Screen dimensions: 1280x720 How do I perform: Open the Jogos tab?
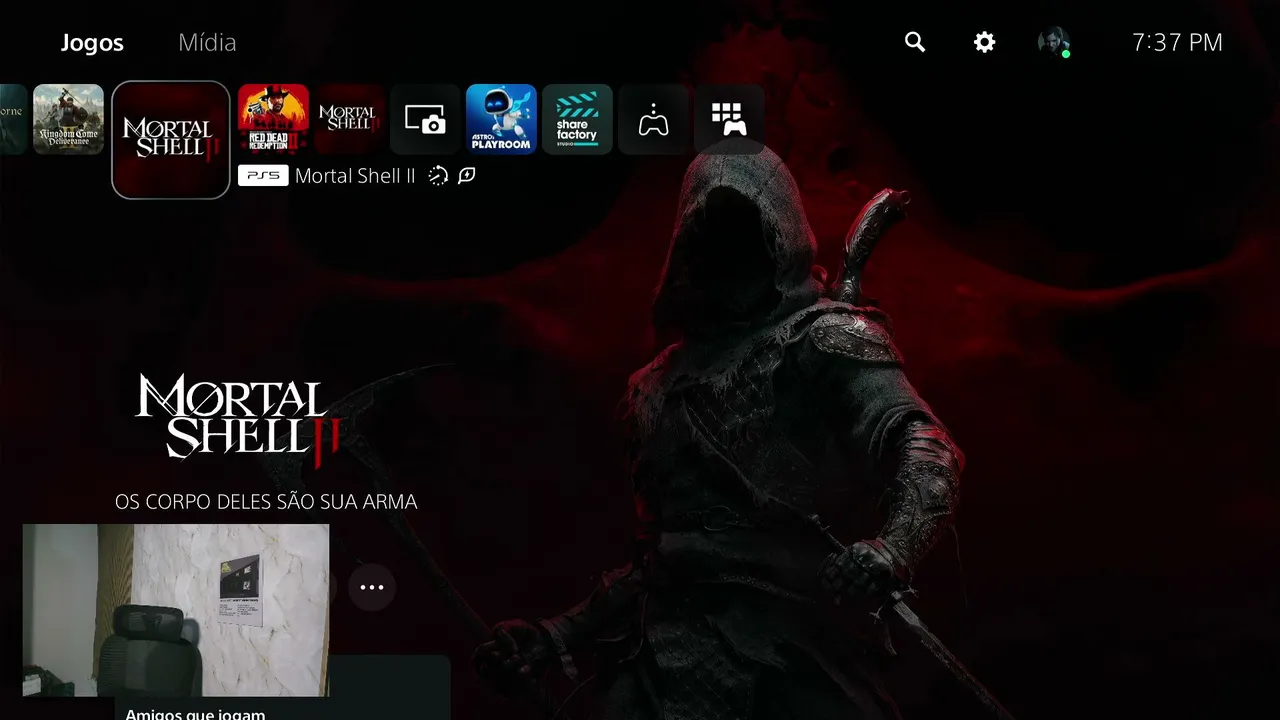(x=92, y=43)
